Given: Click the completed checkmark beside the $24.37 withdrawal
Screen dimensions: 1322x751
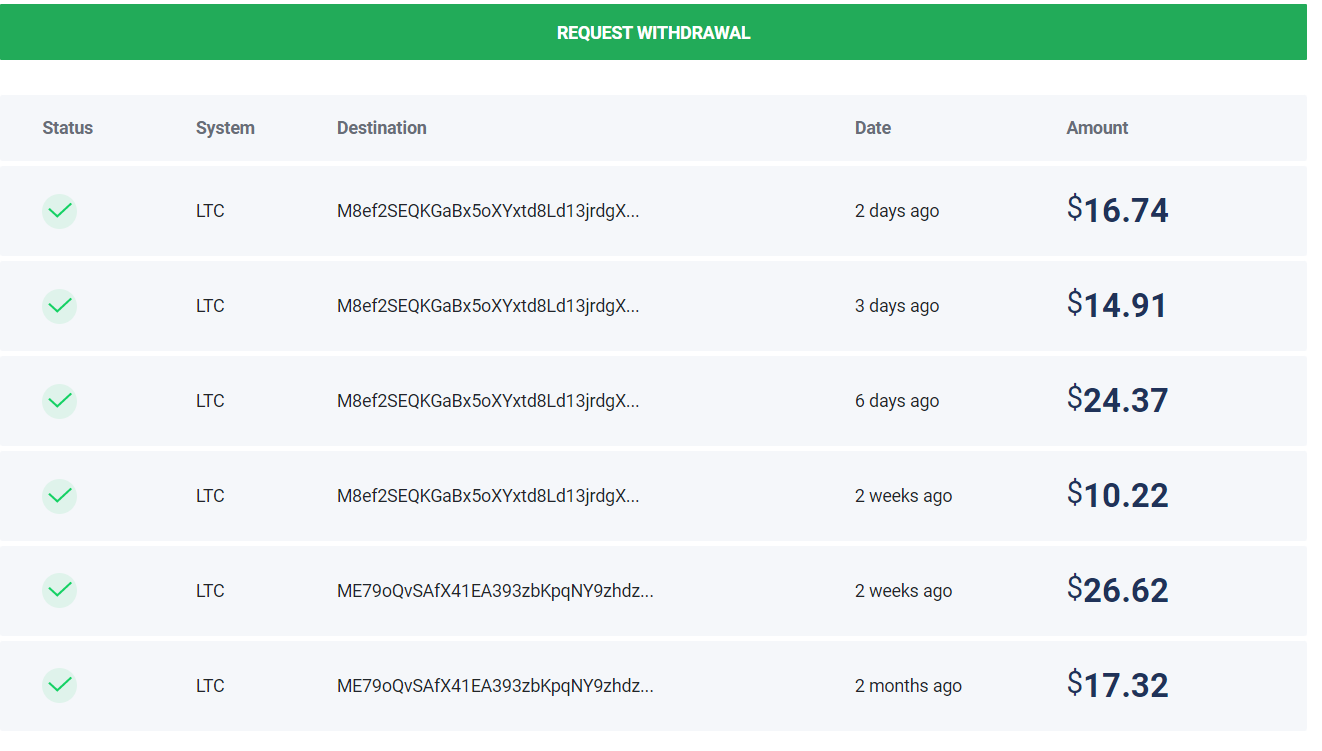Looking at the screenshot, I should pyautogui.click(x=60, y=401).
